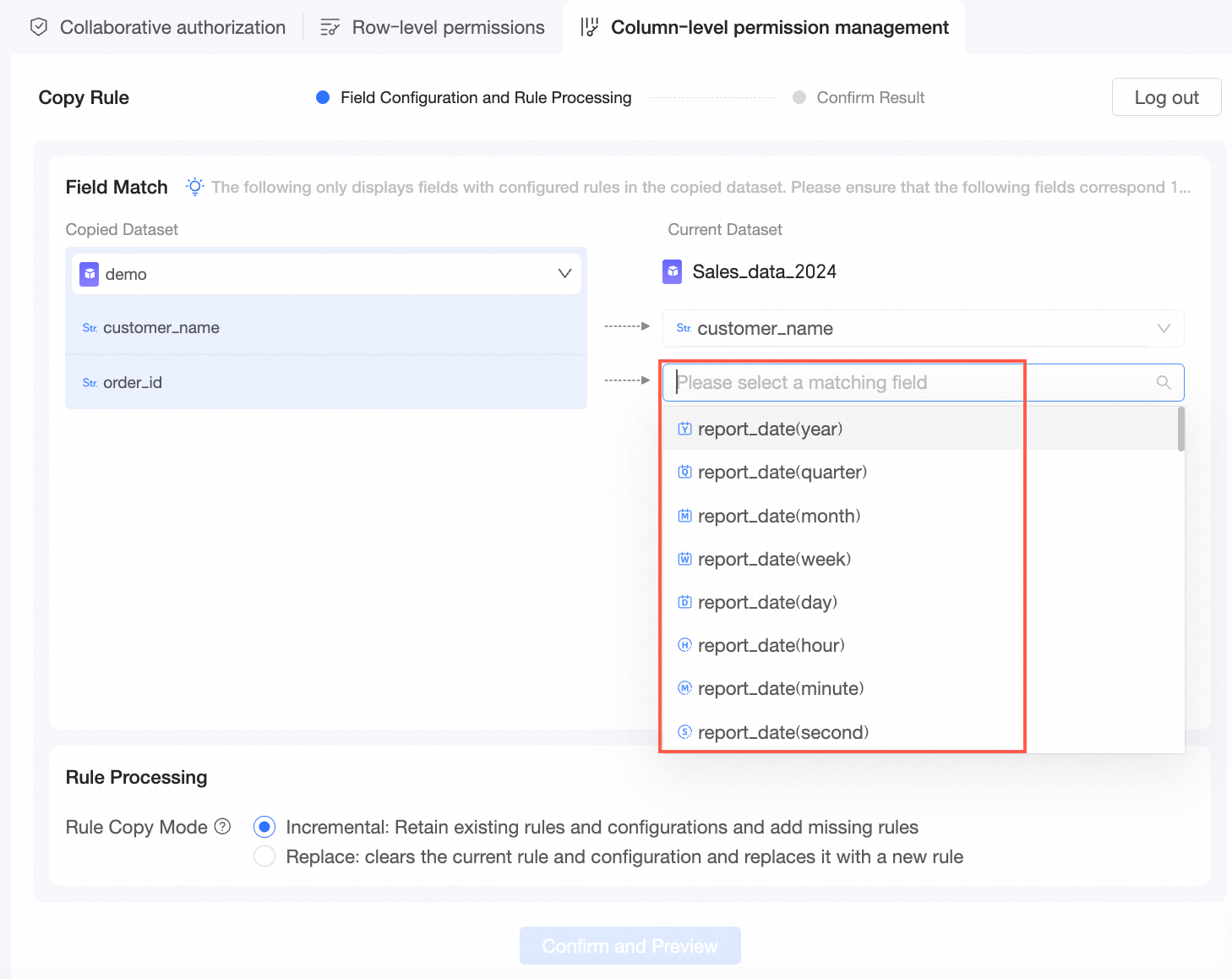Open the customer_name matching field dropdown
Screen dimensions: 1232x979
1163,328
